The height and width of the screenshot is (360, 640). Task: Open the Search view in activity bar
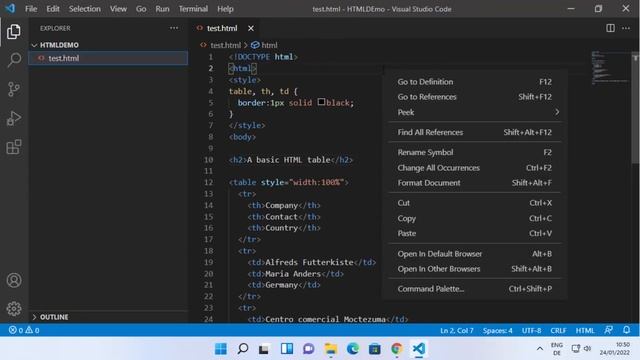[x=13, y=60]
